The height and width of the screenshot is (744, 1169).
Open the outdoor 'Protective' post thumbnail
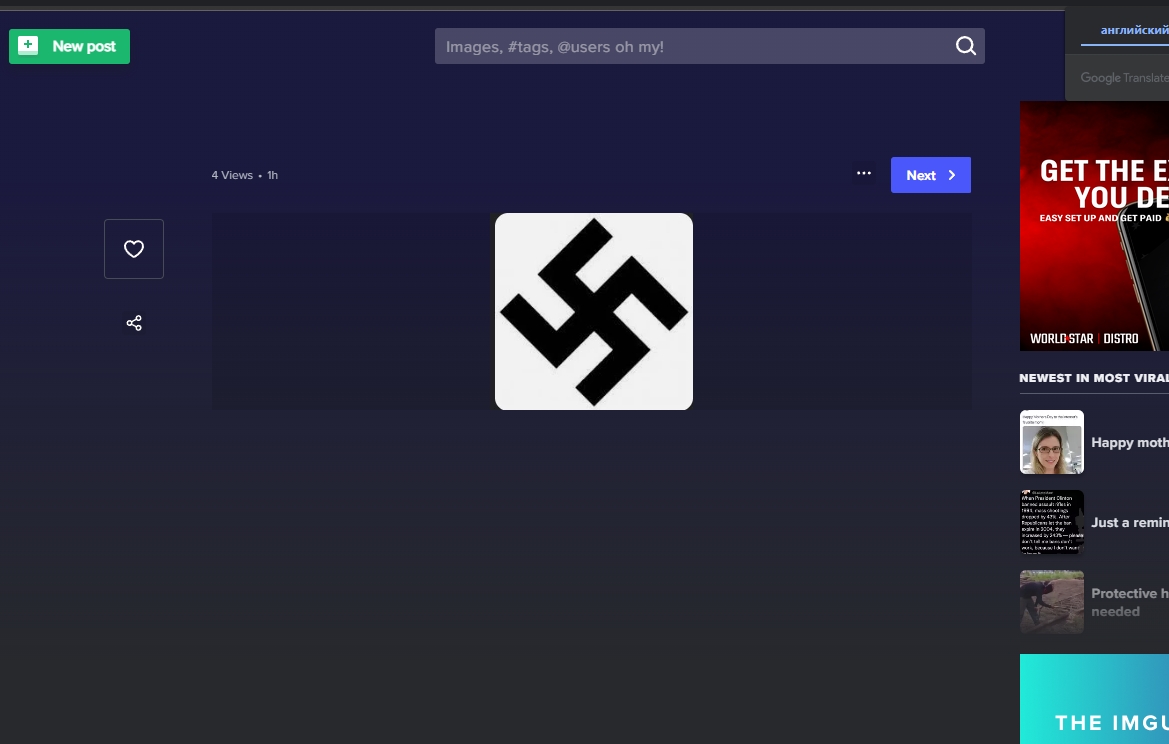pos(1051,602)
